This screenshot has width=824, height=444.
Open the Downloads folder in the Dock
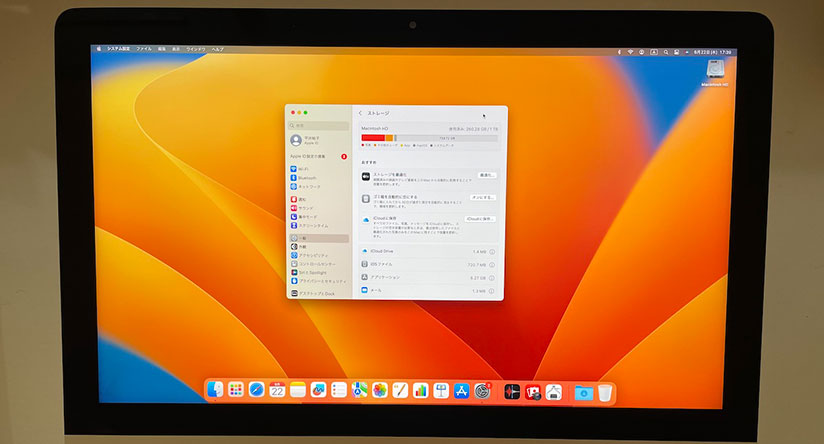click(x=583, y=393)
